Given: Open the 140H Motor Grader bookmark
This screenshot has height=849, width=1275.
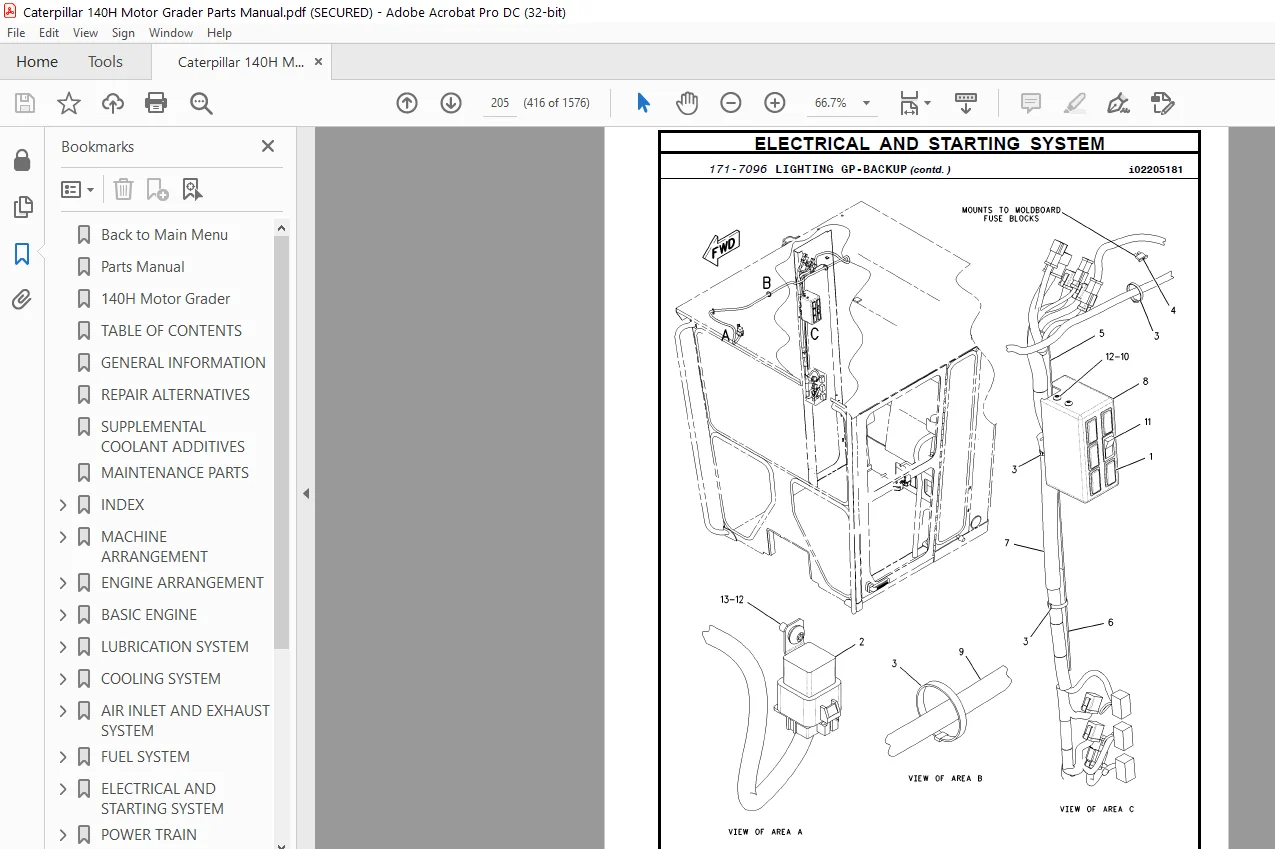Looking at the screenshot, I should click(165, 299).
